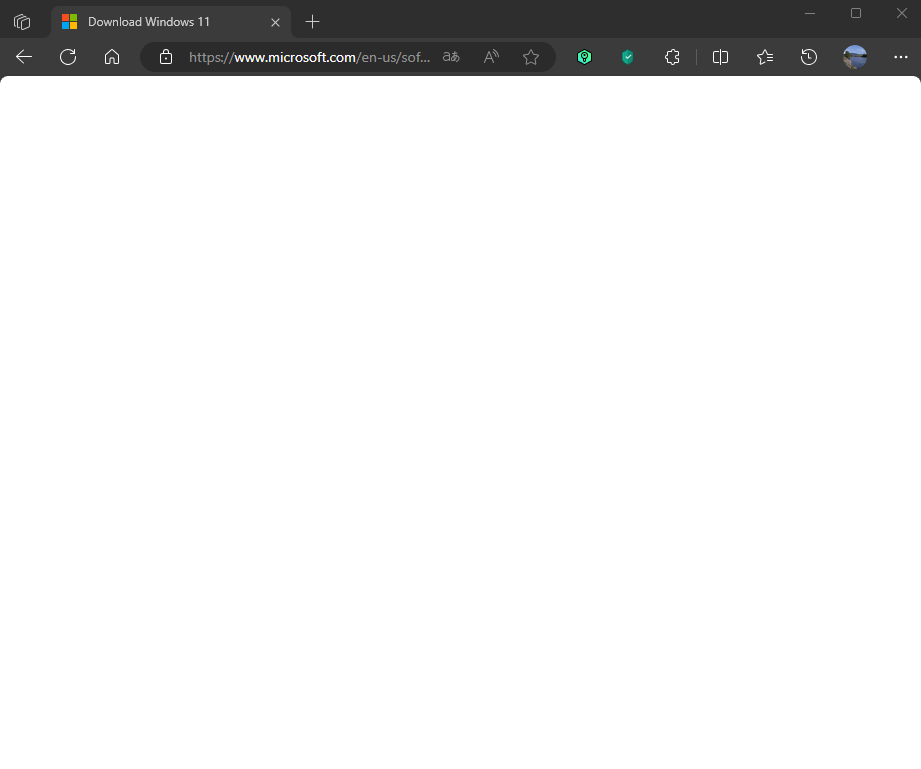Open the Favorites list panel
Viewport: 921px width, 769px height.
coord(765,57)
